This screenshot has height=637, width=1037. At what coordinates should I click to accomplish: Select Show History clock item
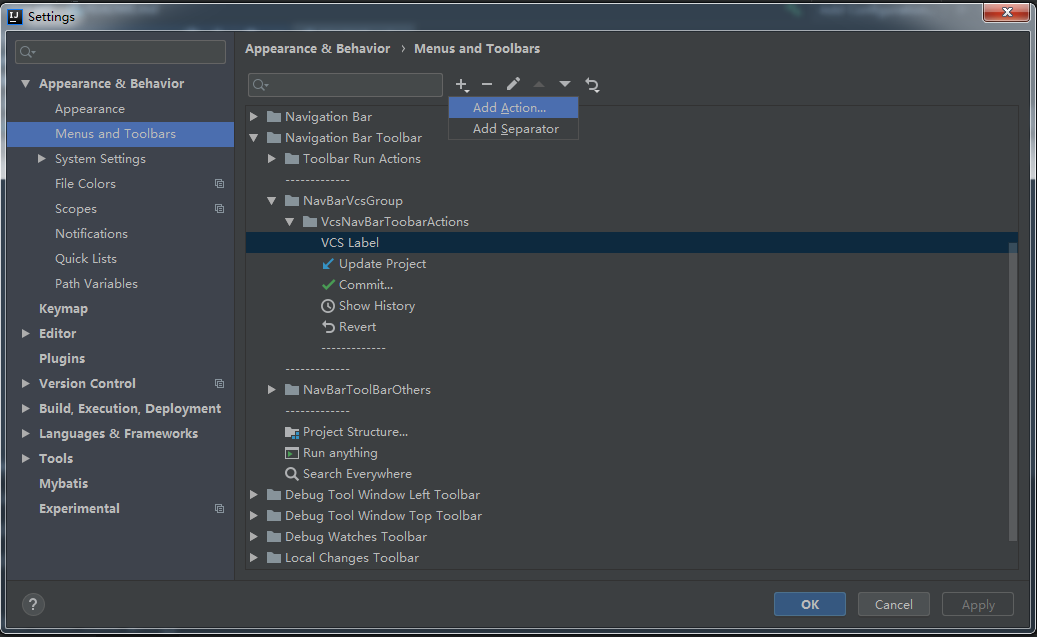point(376,306)
